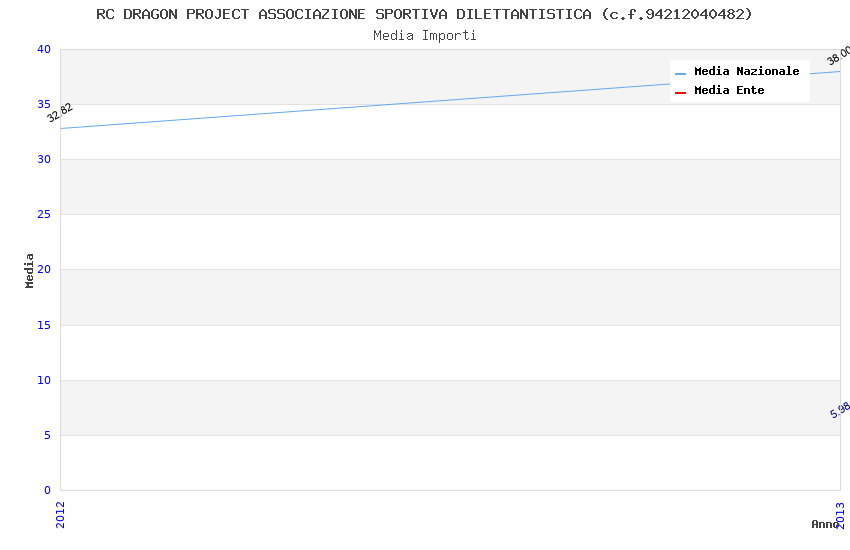Select the 25 y-axis tick label
Image resolution: width=850 pixels, height=550 pixels.
[43, 215]
